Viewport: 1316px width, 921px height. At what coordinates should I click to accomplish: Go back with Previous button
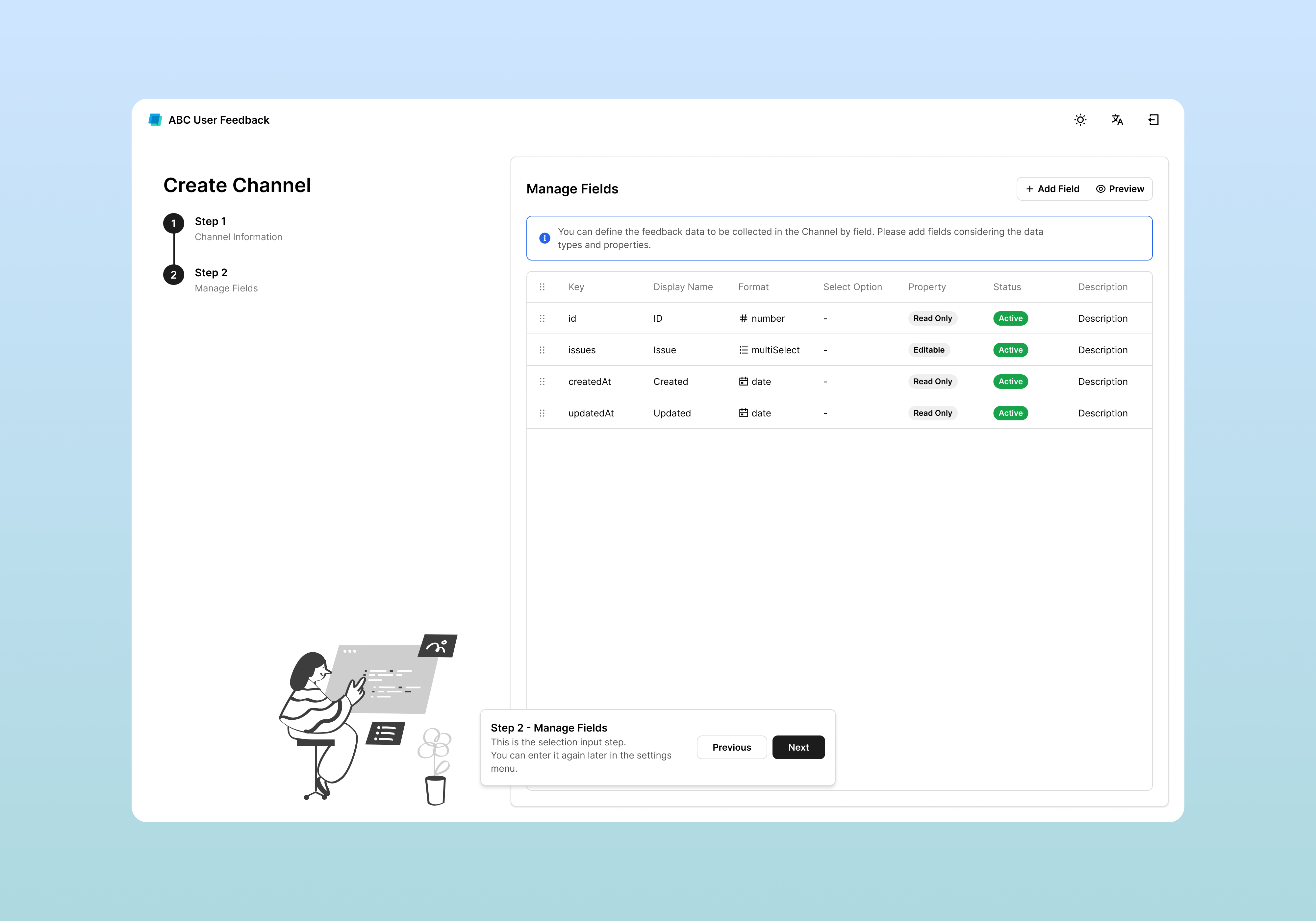[731, 747]
